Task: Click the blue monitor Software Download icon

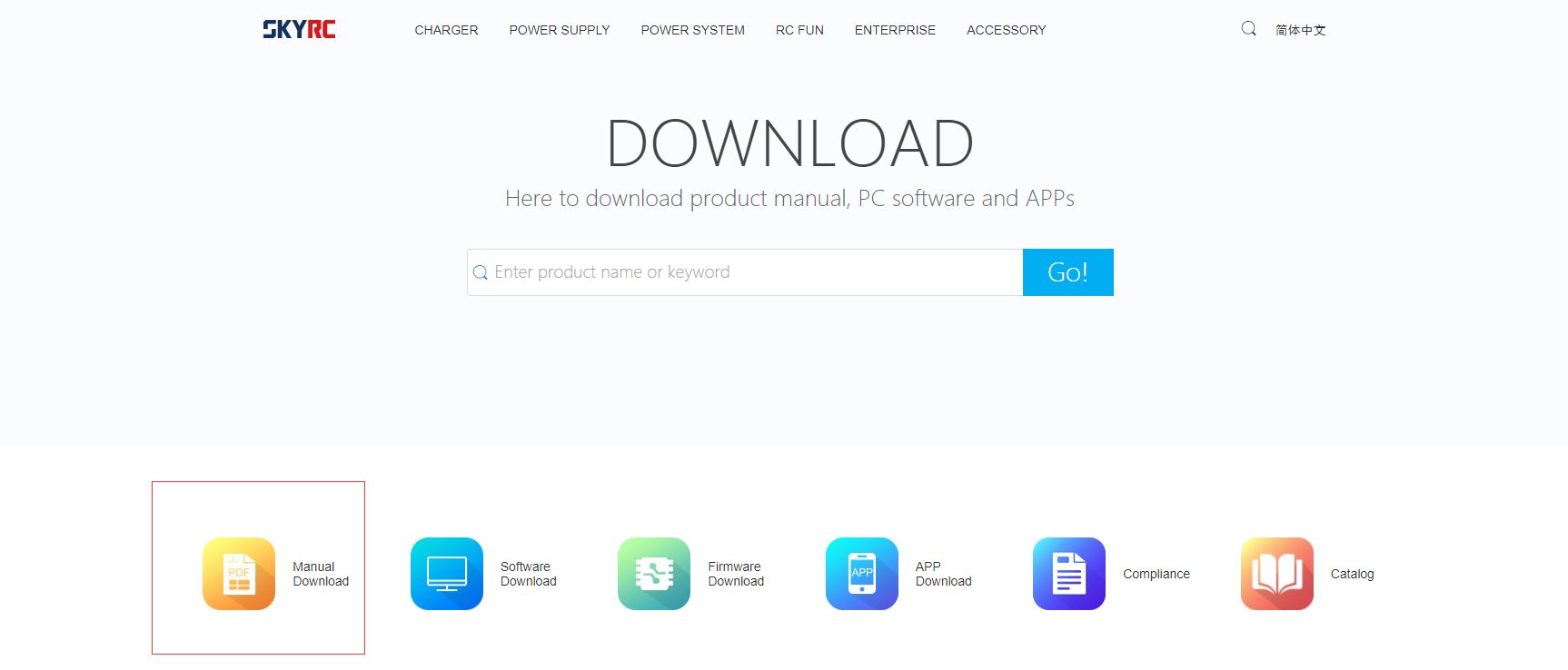Action: [x=447, y=574]
